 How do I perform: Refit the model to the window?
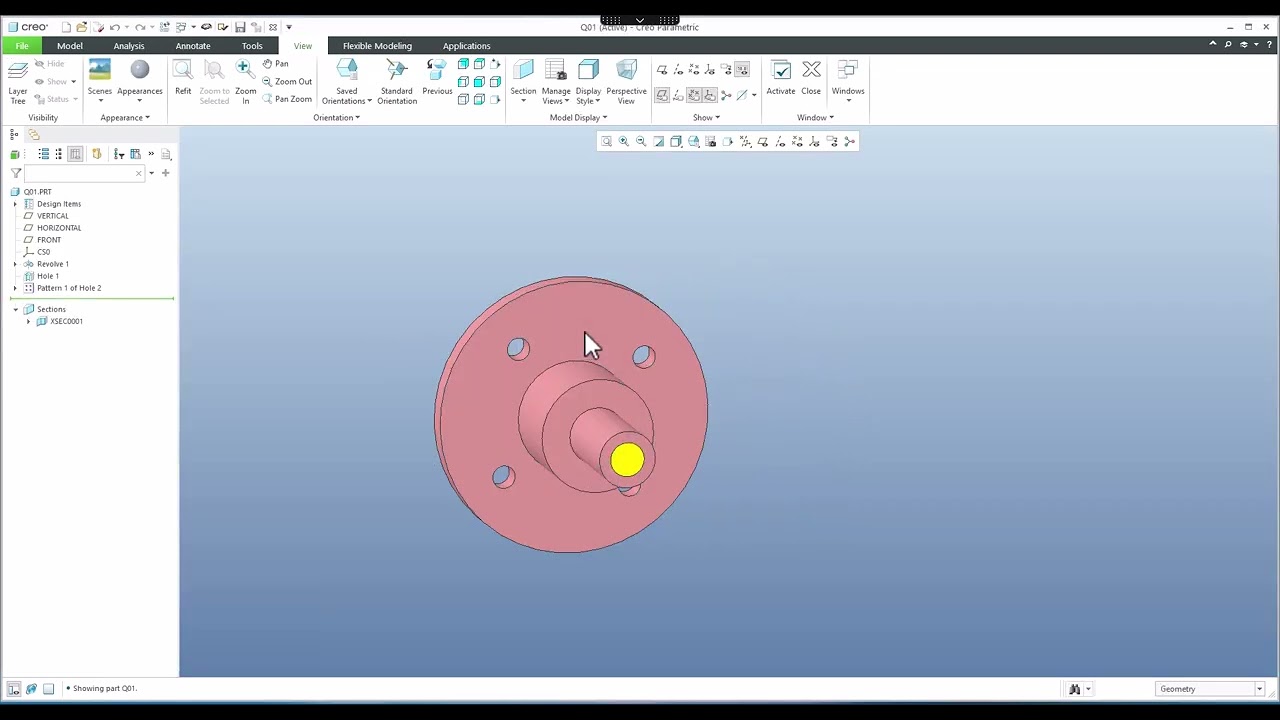[x=183, y=78]
